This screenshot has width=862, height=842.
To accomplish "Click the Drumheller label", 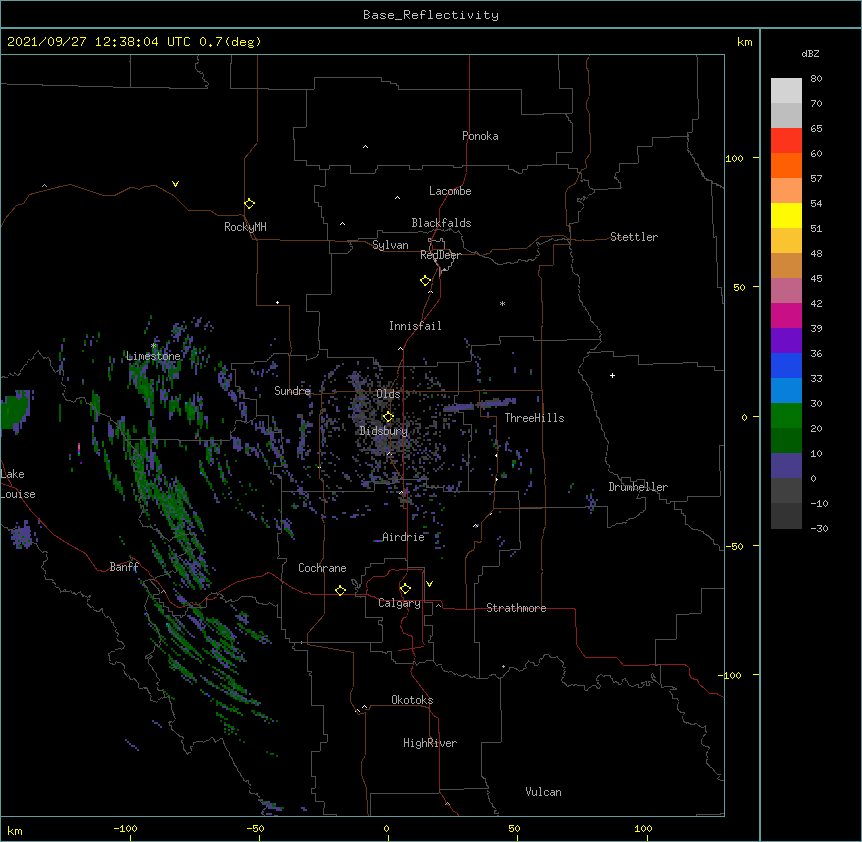I will tap(638, 487).
